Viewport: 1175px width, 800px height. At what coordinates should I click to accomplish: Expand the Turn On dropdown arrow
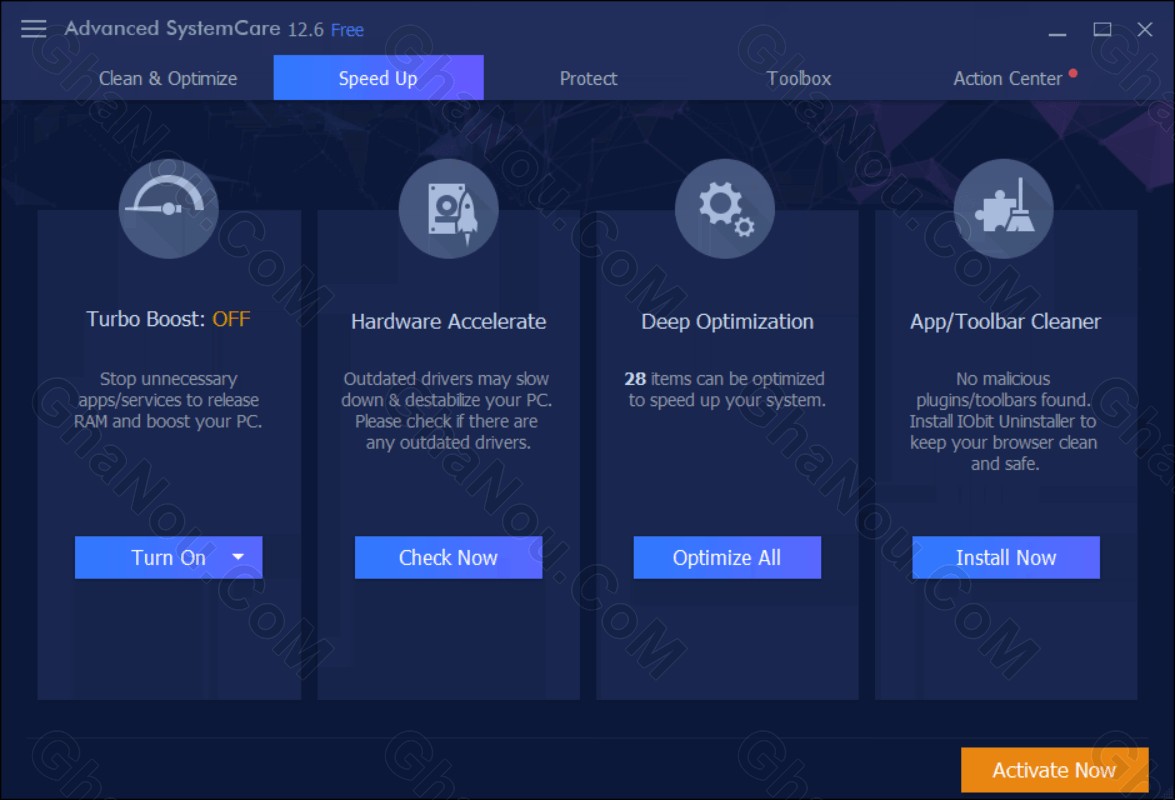[238, 557]
